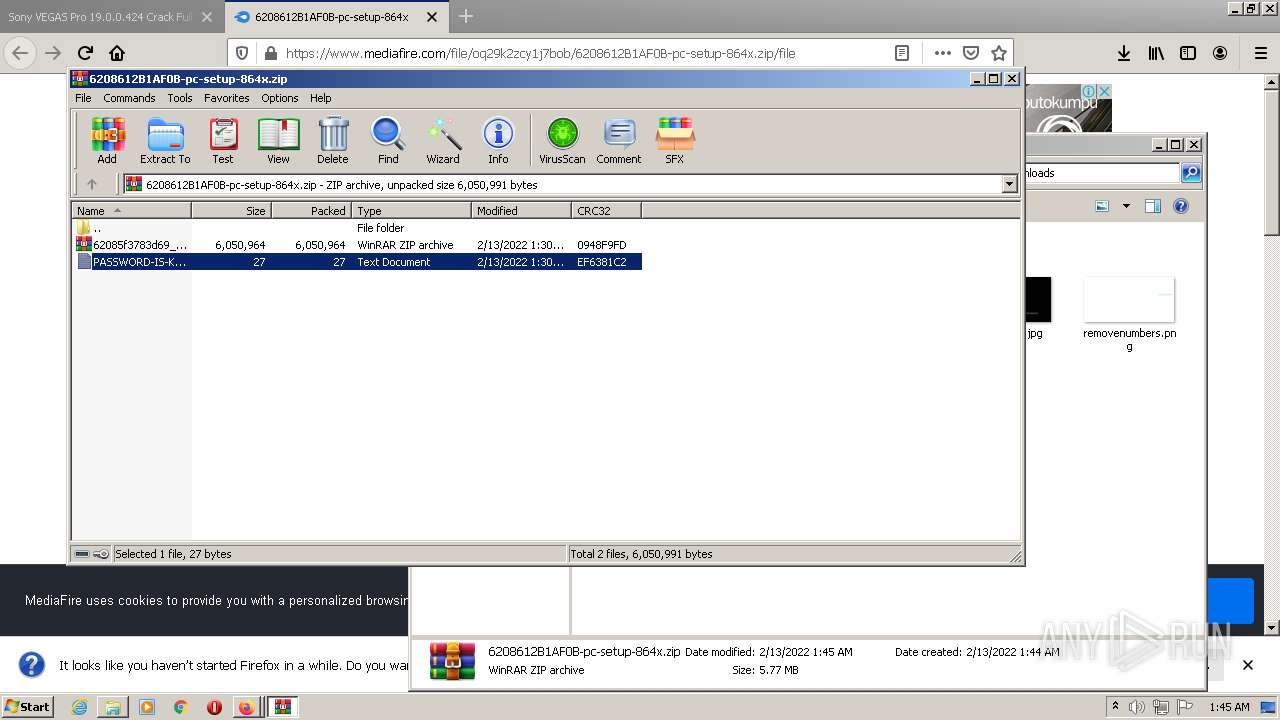1280x720 pixels.
Task: Click the 'Selected 1 file, 27 bytes' status
Action: (173, 554)
